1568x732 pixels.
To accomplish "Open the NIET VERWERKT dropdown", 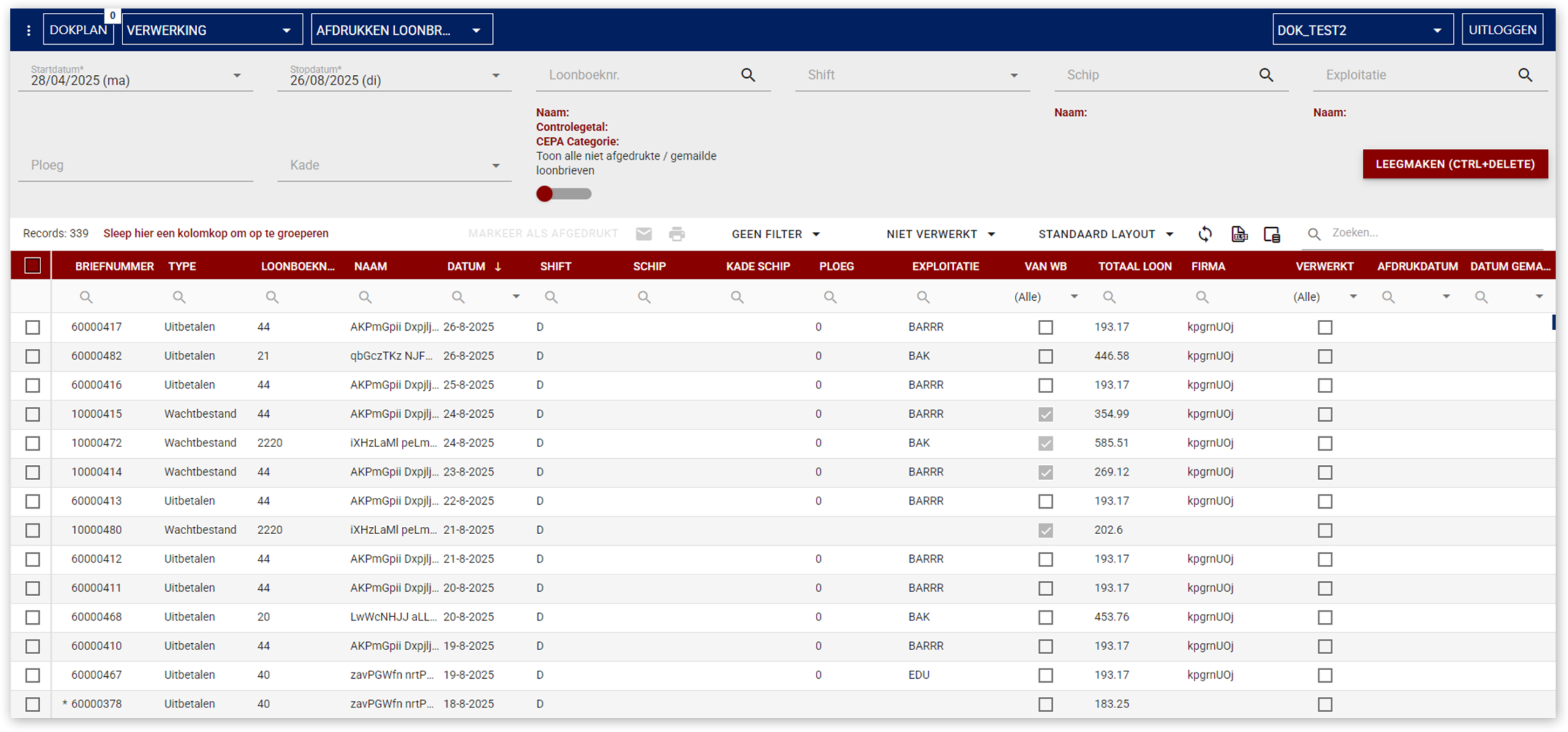I will [x=940, y=234].
